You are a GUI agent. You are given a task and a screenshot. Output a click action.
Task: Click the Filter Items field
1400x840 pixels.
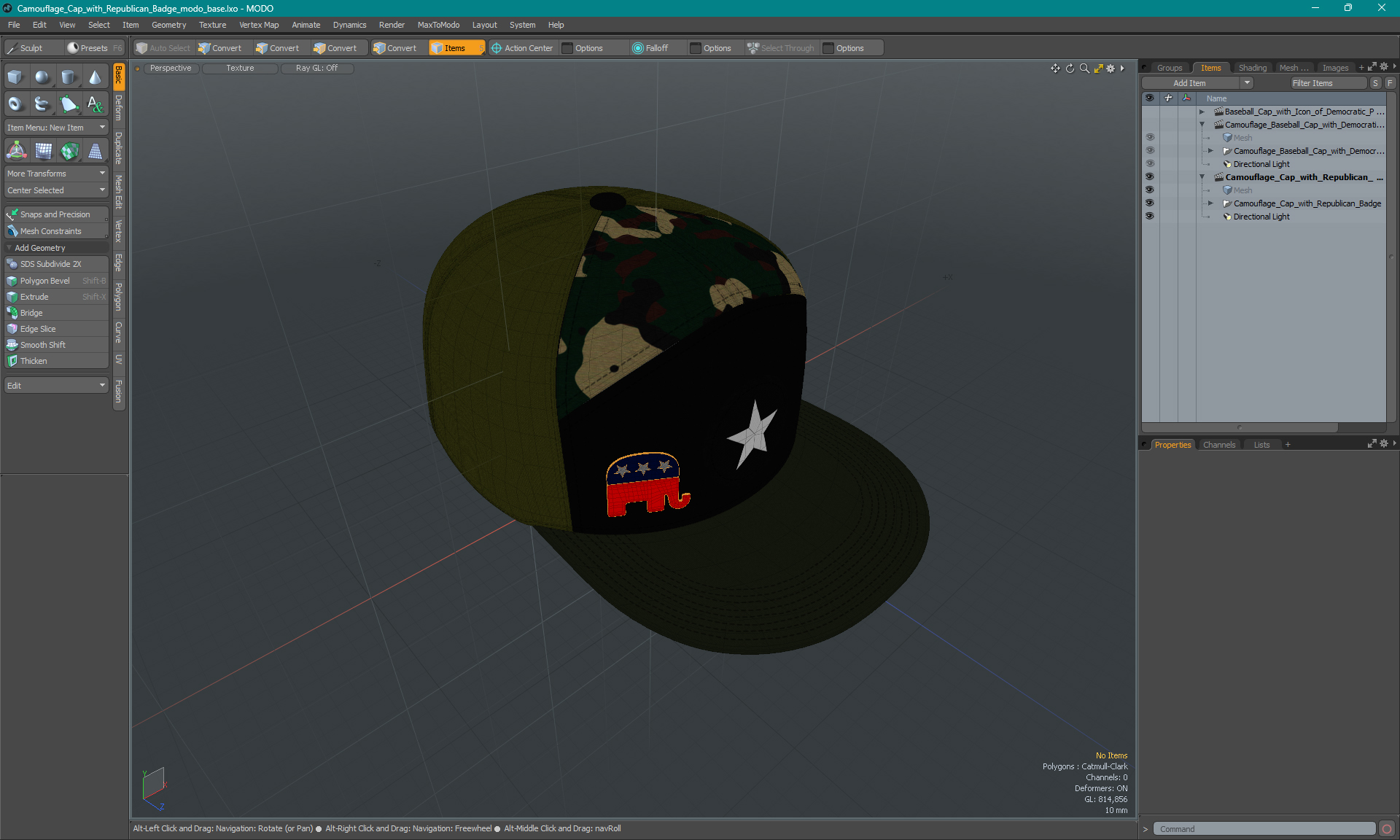click(1328, 83)
